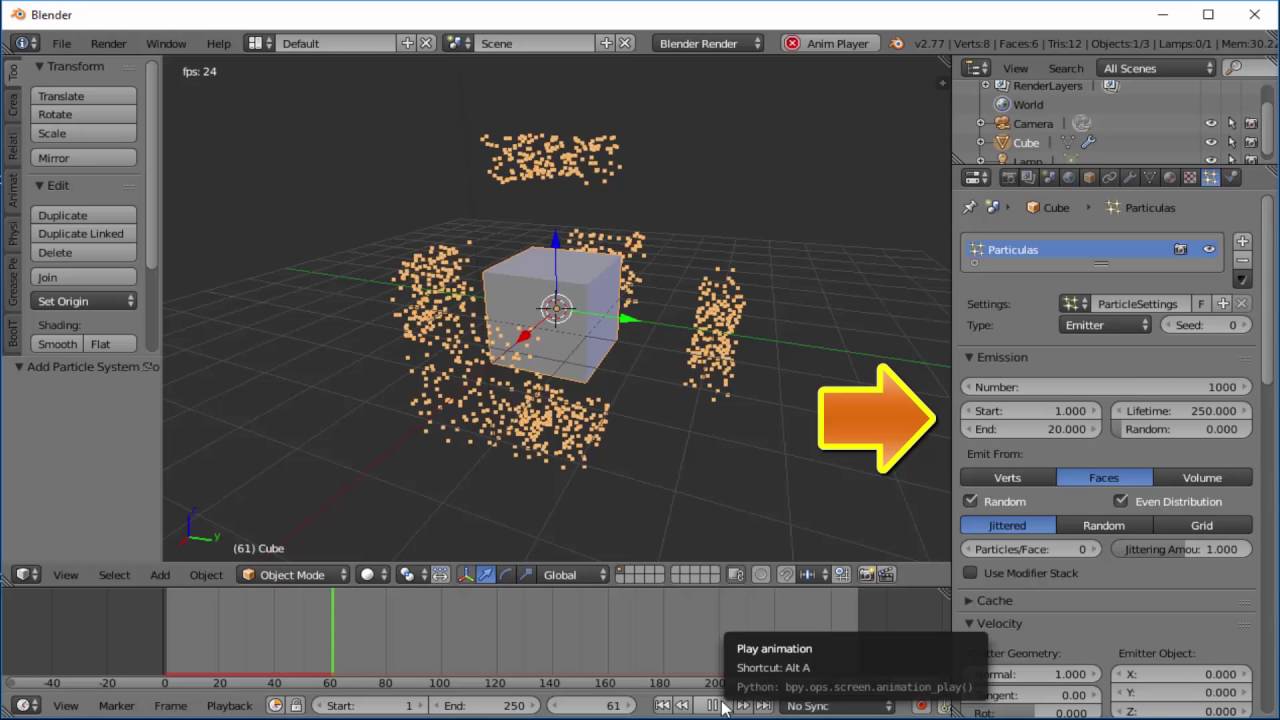1280x720 pixels.
Task: Open the File menu
Action: [62, 43]
